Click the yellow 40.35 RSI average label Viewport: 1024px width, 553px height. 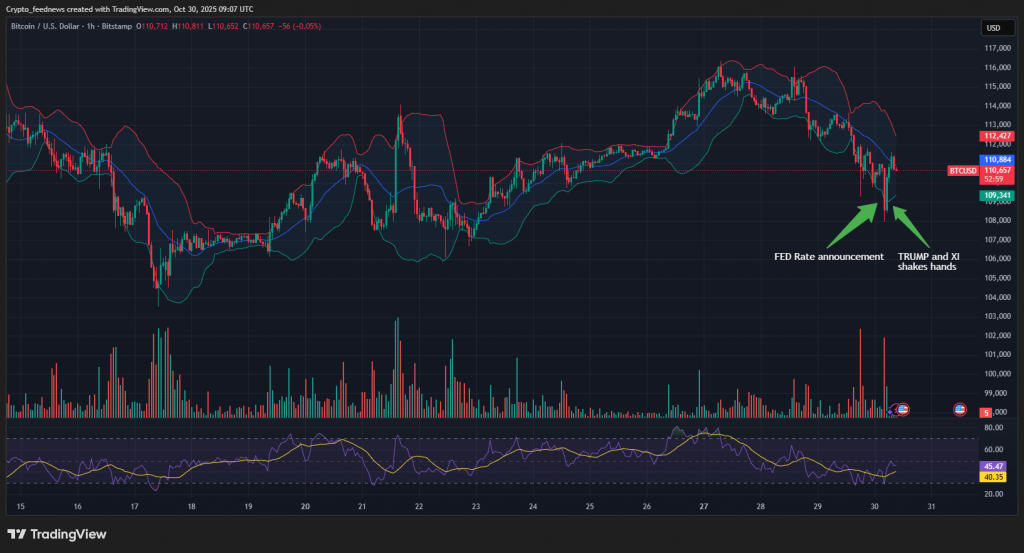click(995, 477)
